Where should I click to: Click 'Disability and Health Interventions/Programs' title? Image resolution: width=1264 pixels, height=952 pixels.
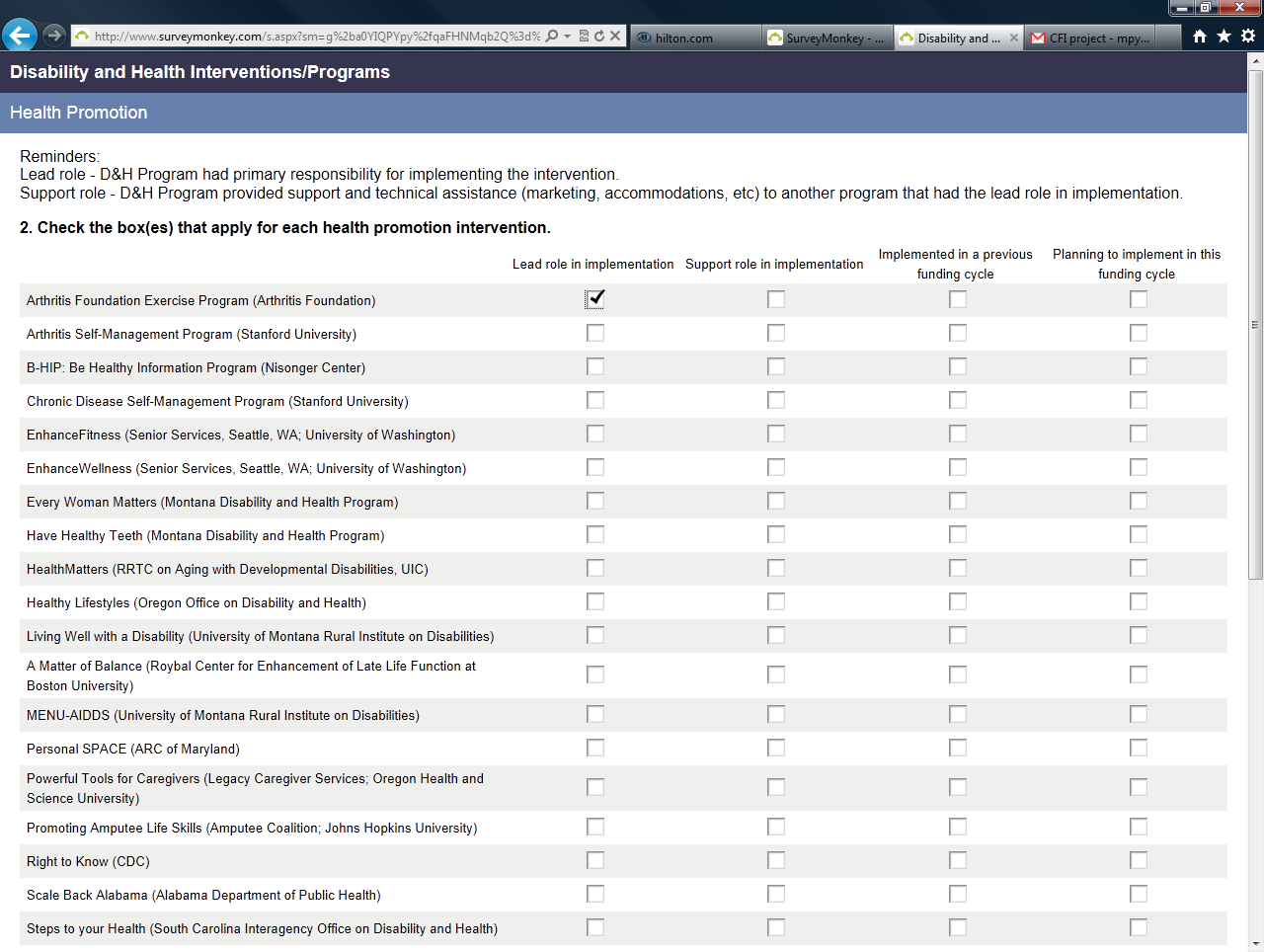[199, 72]
